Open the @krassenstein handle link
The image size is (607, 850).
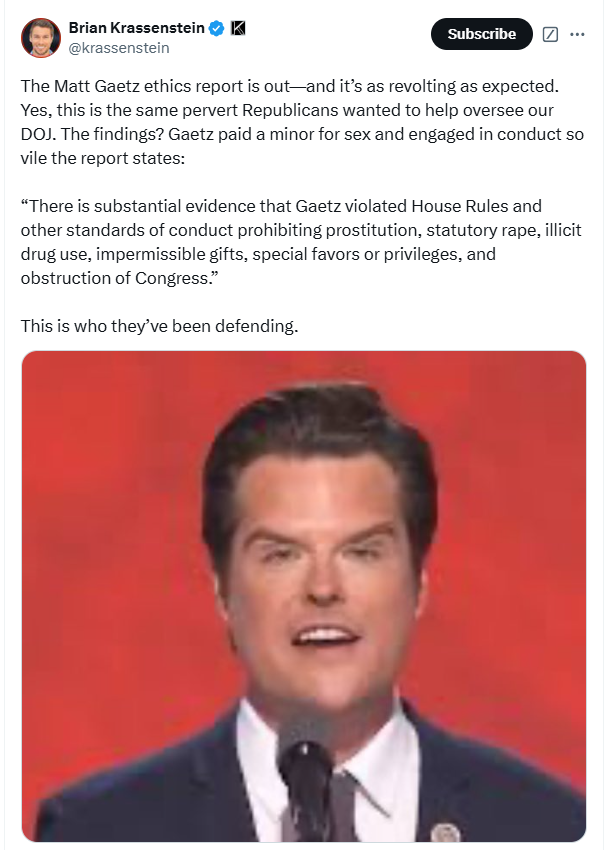(119, 48)
